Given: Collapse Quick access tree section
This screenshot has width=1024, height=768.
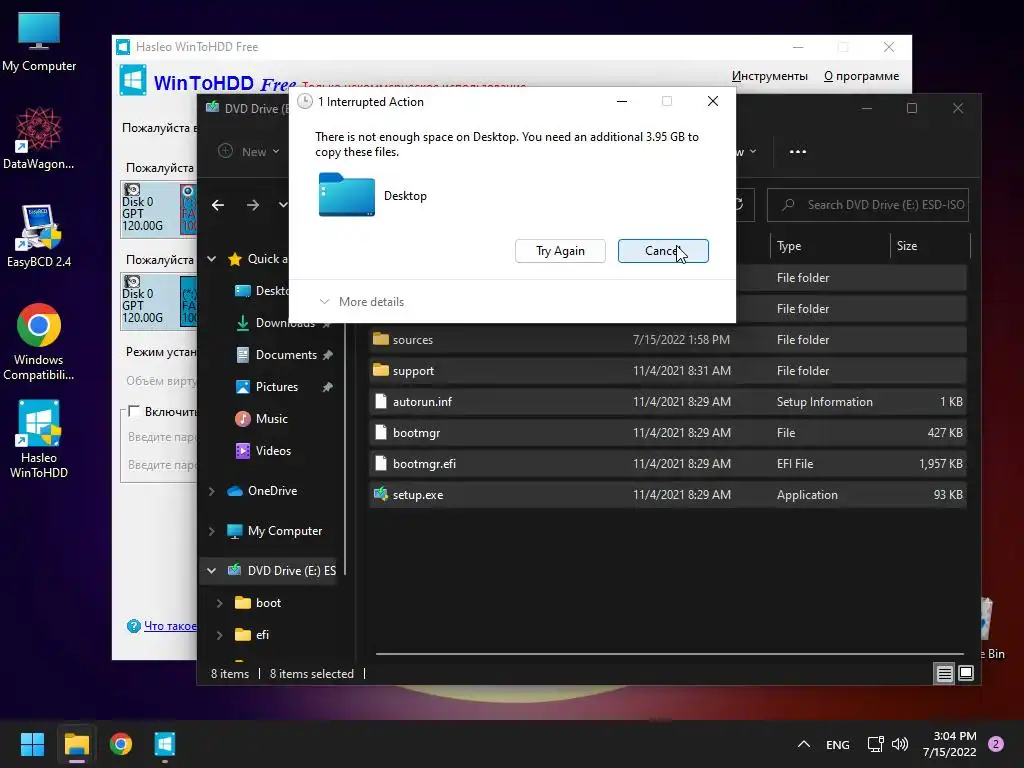Looking at the screenshot, I should click(x=212, y=259).
